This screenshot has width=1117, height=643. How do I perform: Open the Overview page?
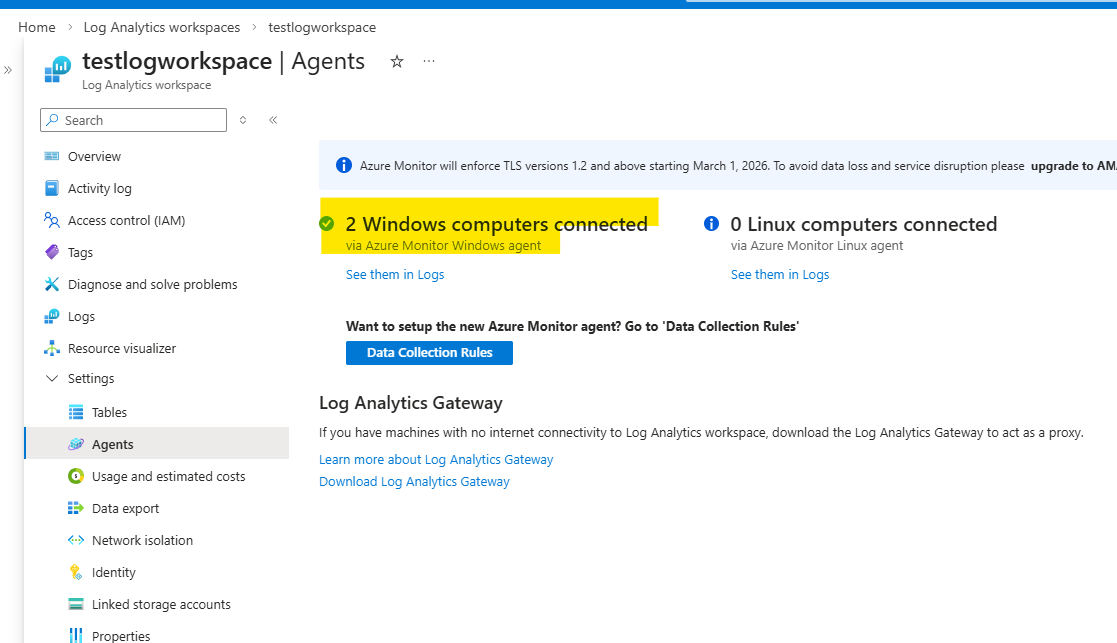(x=94, y=157)
